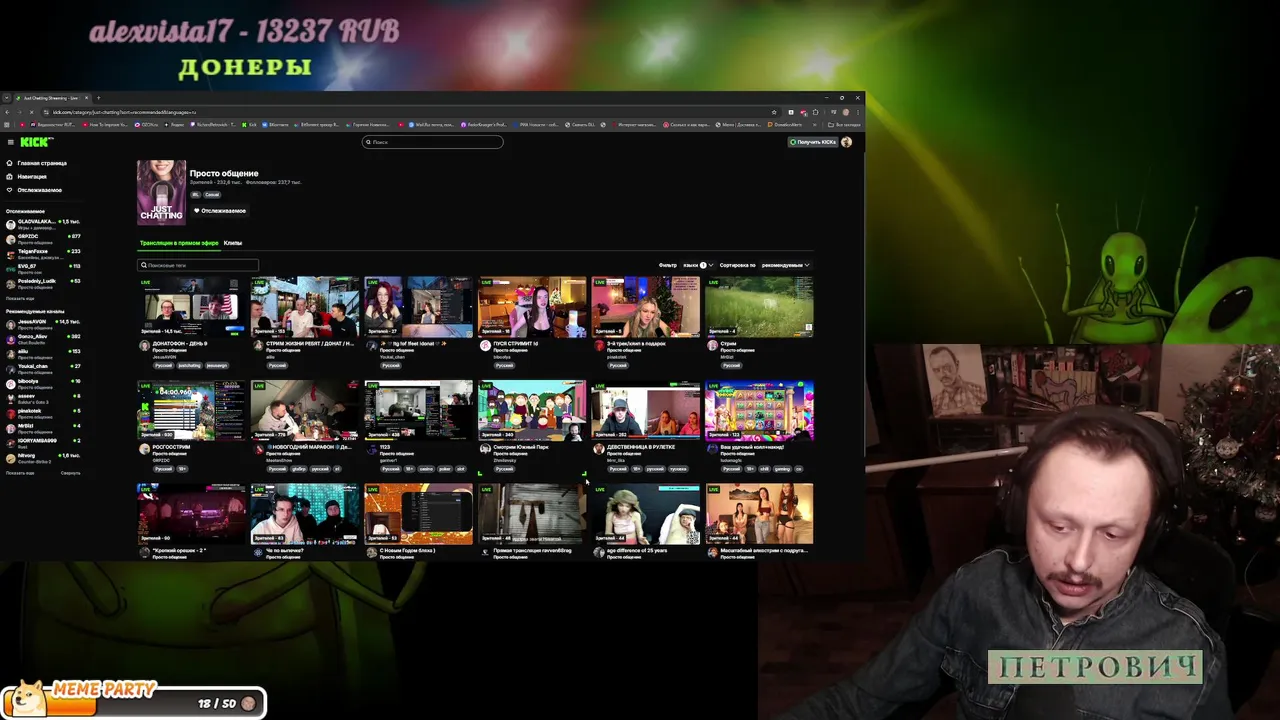Open GLADVALAKA followed channel

click(x=43, y=224)
